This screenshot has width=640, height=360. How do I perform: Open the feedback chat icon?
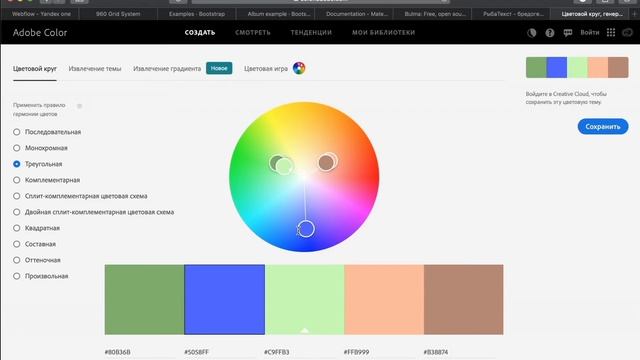point(568,33)
